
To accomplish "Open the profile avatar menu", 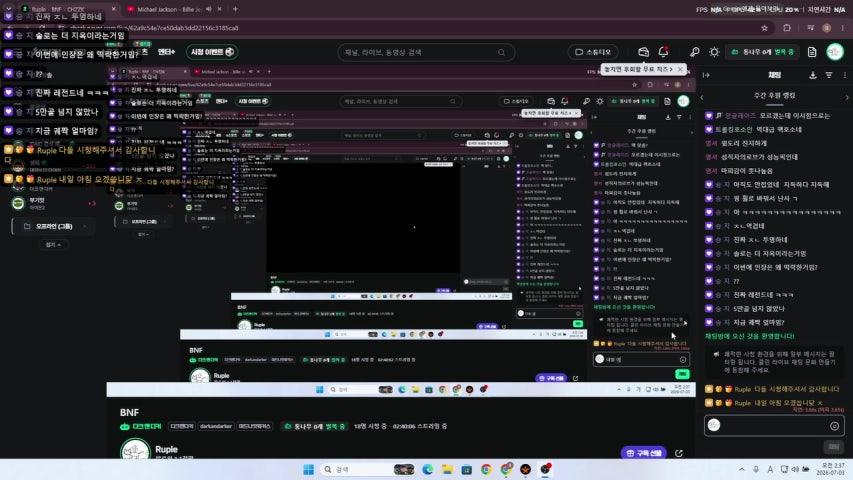I will pos(835,52).
